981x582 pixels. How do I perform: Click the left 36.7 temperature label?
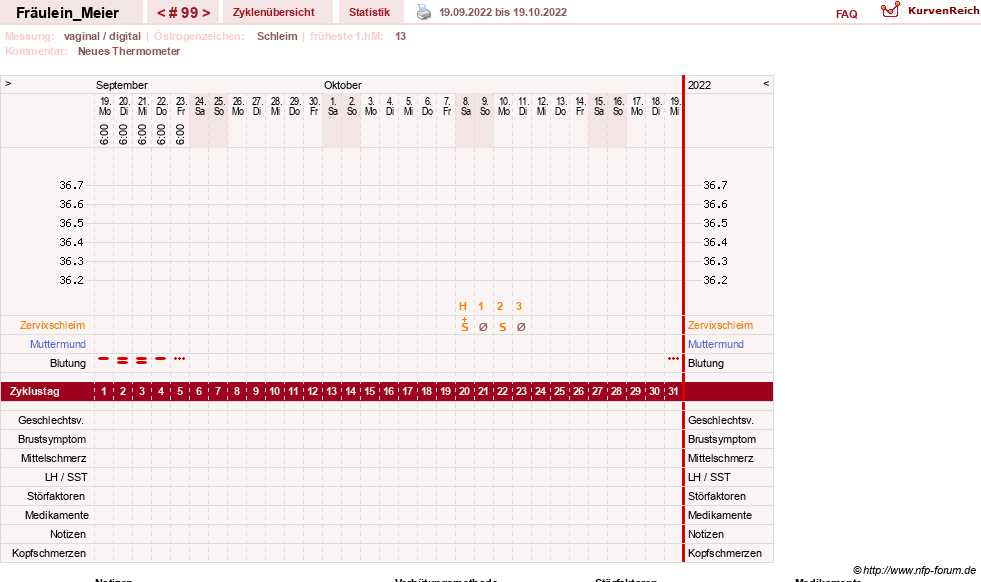point(71,185)
